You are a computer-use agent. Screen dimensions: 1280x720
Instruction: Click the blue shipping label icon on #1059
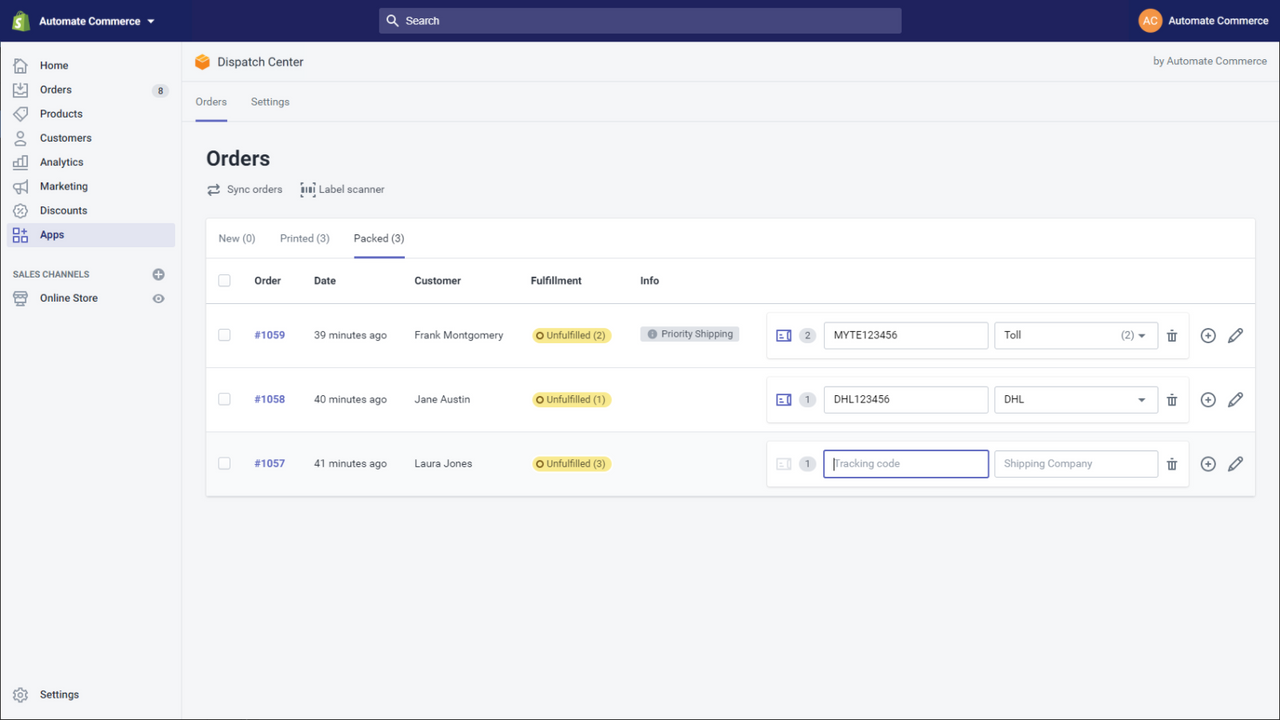click(784, 335)
